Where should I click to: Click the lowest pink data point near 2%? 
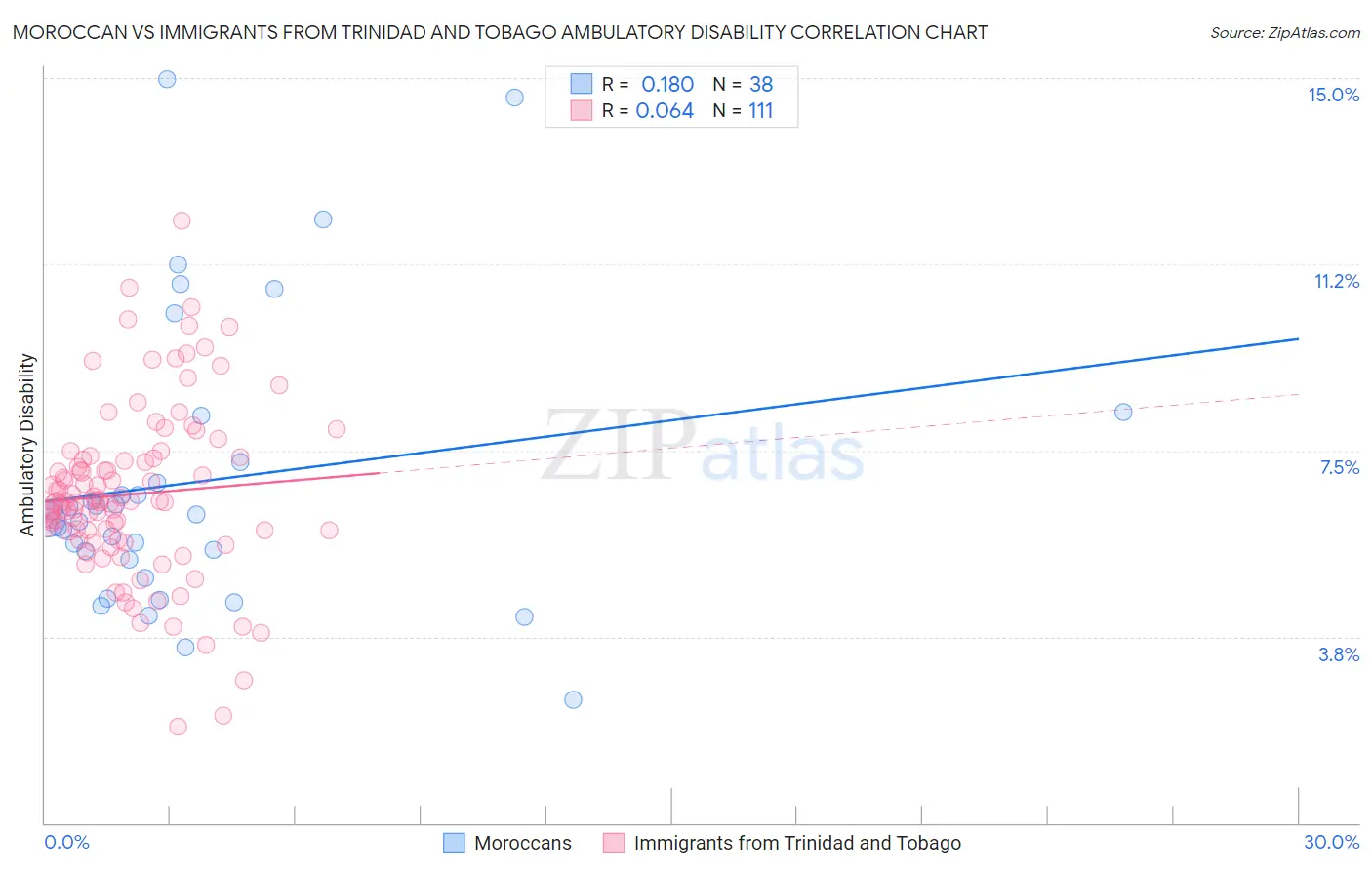click(x=178, y=727)
